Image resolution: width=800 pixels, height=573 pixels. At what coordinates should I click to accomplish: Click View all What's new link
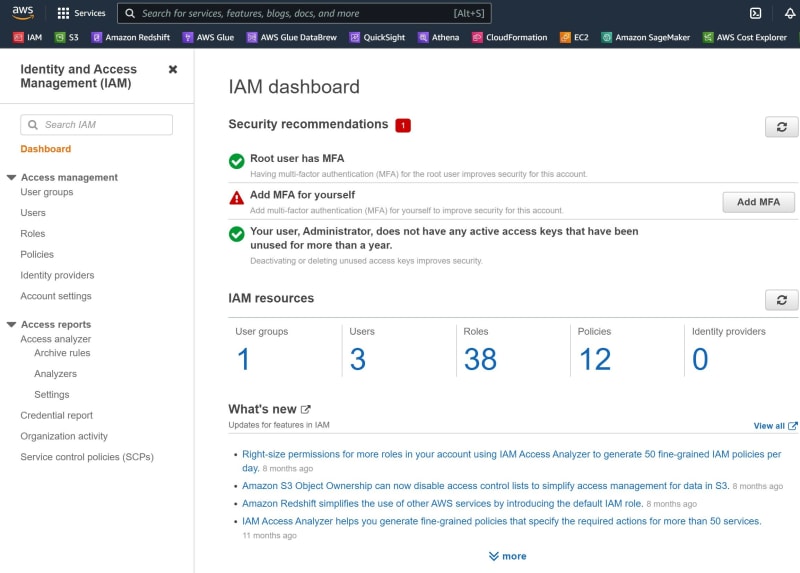775,426
